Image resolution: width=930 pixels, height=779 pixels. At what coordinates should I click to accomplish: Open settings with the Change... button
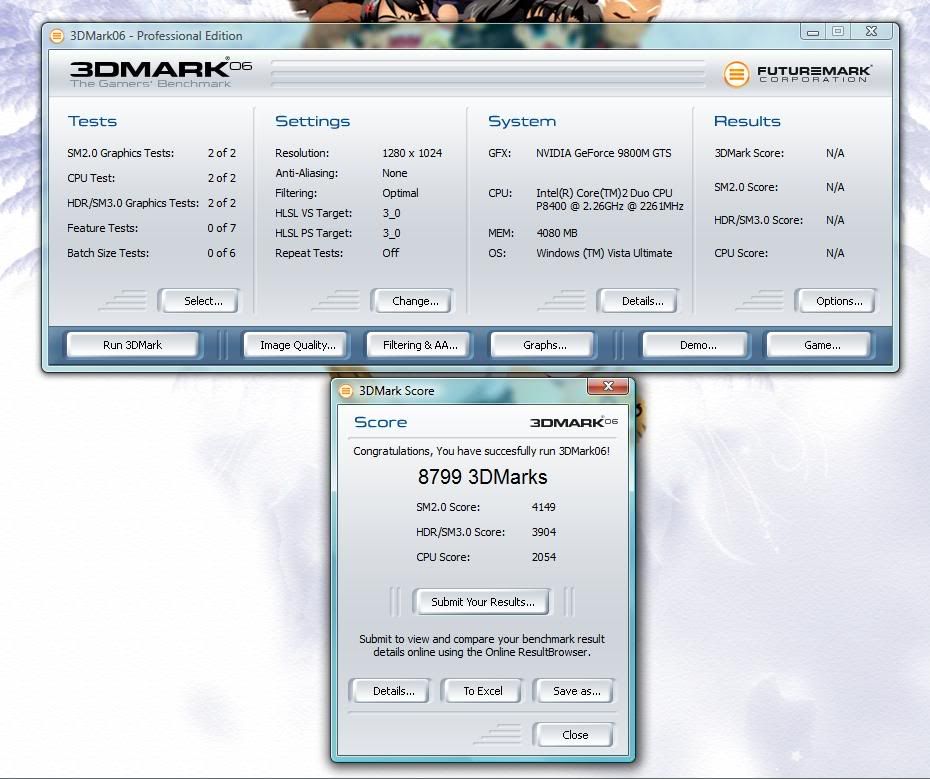click(412, 301)
